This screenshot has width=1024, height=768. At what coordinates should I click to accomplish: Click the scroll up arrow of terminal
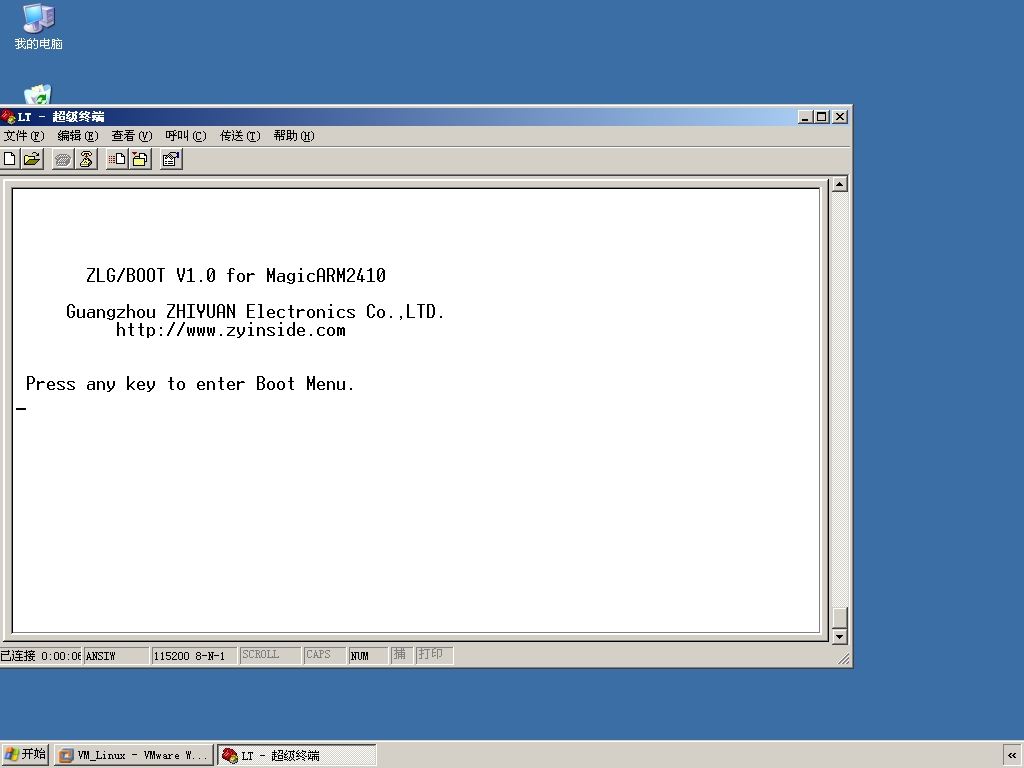click(x=840, y=184)
